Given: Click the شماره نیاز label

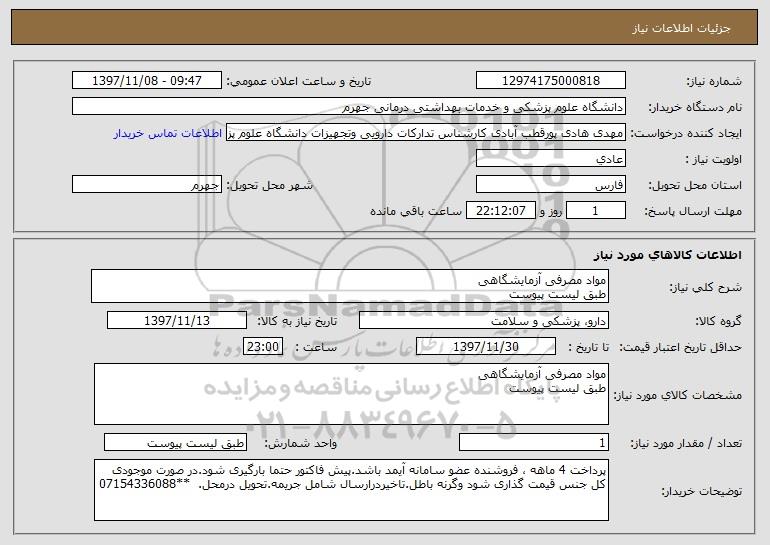Looking at the screenshot, I should [714, 81].
